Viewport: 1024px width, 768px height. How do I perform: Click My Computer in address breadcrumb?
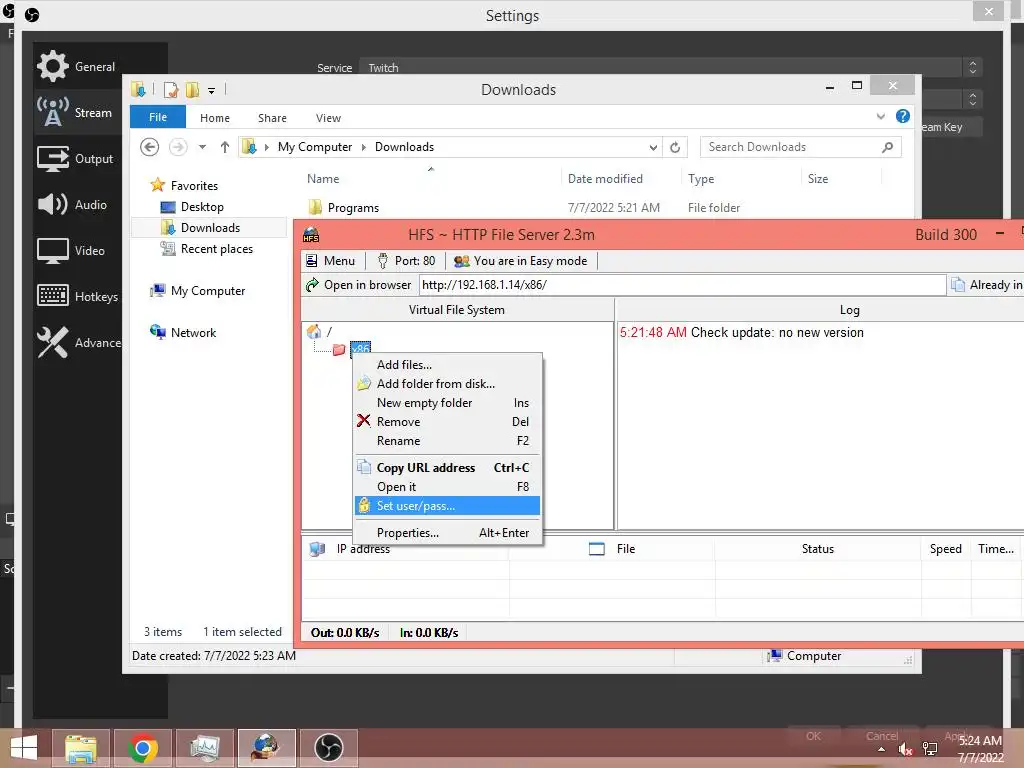pos(315,147)
